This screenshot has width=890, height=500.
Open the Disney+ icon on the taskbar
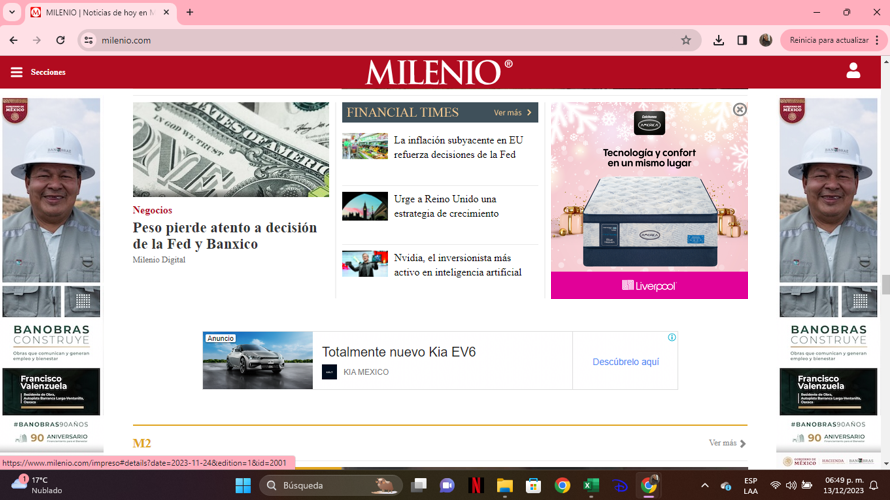pos(620,485)
